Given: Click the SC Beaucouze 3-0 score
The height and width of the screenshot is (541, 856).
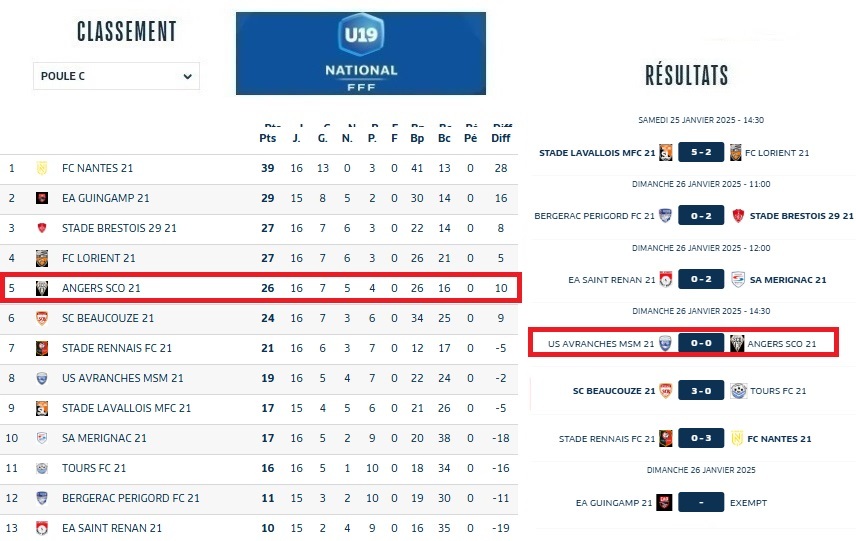Looking at the screenshot, I should (701, 391).
